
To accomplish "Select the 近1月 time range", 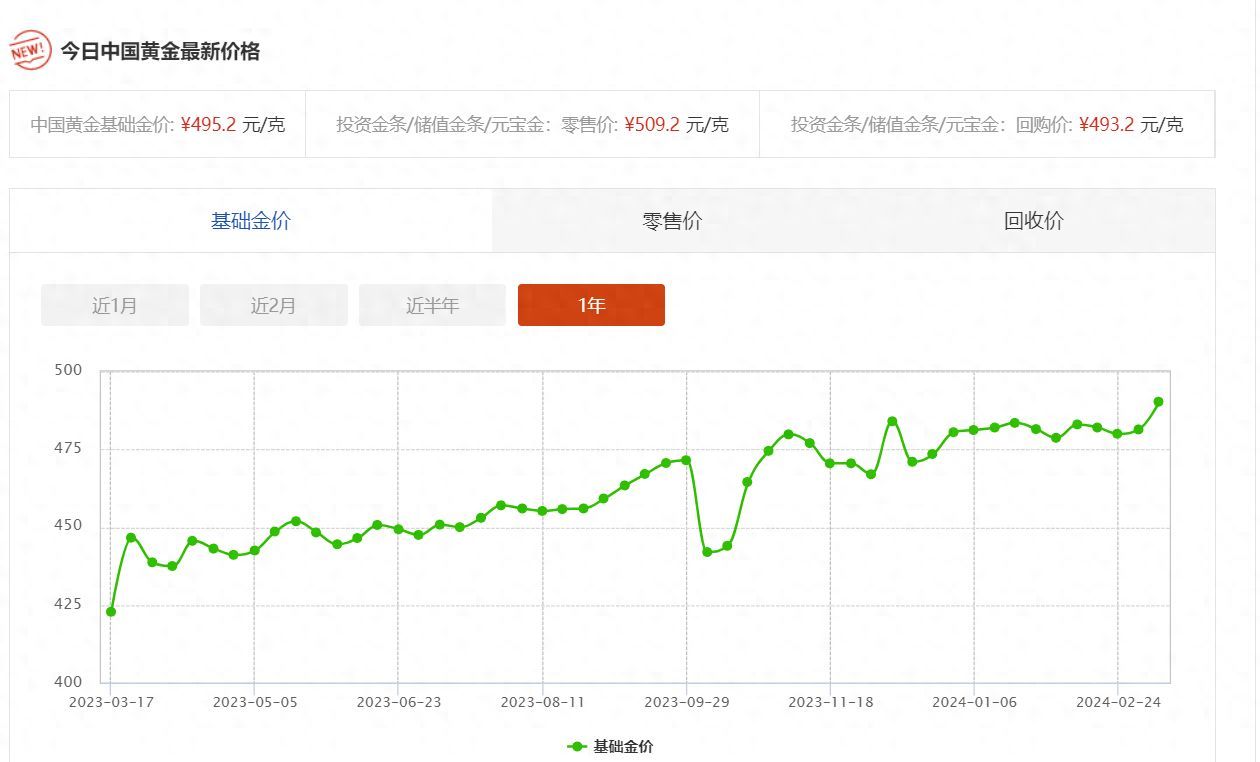I will (x=114, y=305).
